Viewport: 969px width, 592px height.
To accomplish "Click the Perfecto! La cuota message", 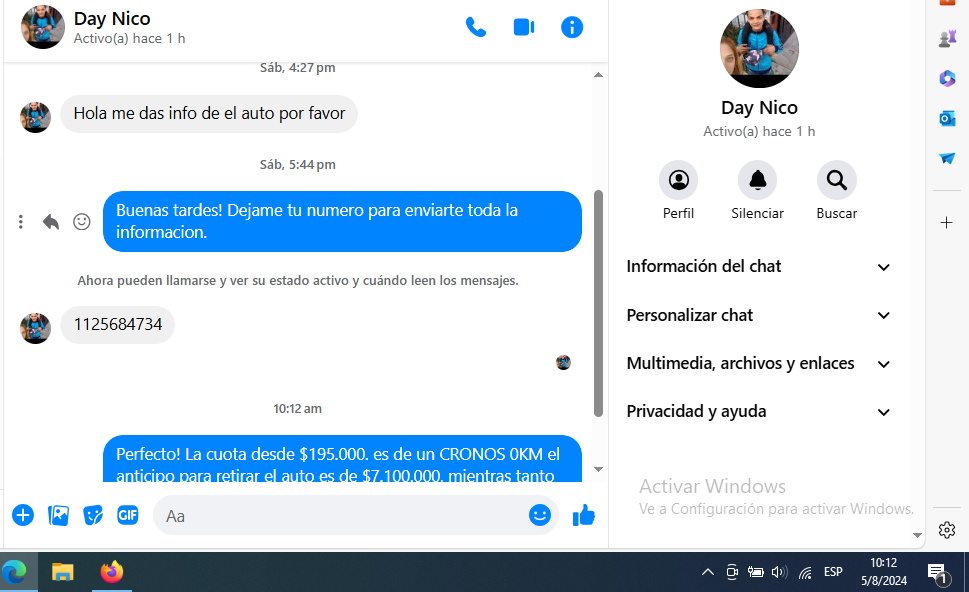I will [x=342, y=459].
